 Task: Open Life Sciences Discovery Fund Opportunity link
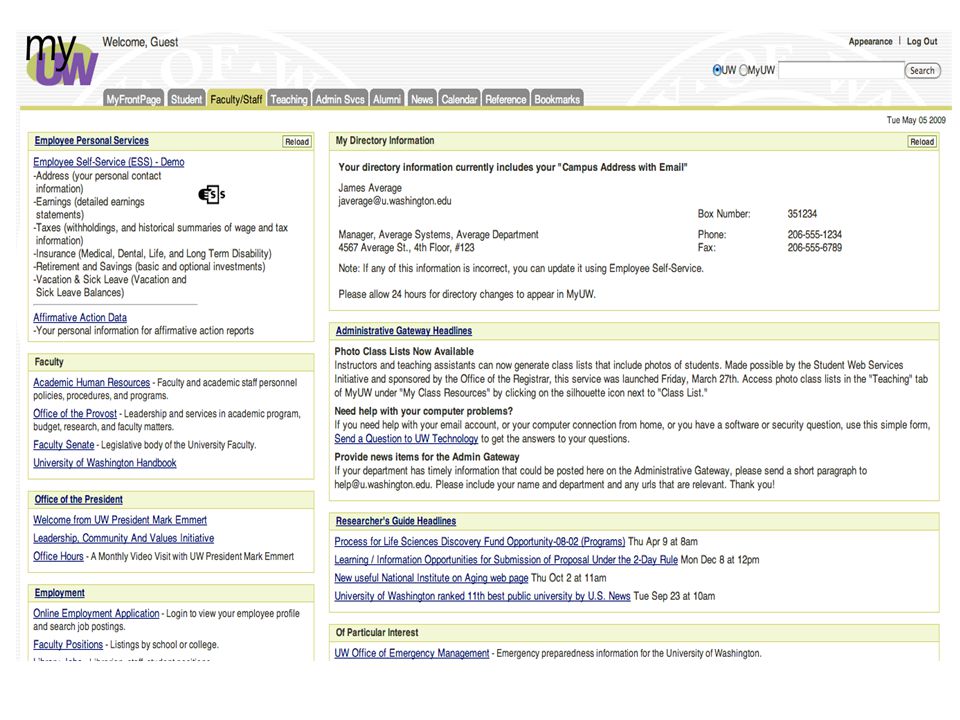[479, 541]
